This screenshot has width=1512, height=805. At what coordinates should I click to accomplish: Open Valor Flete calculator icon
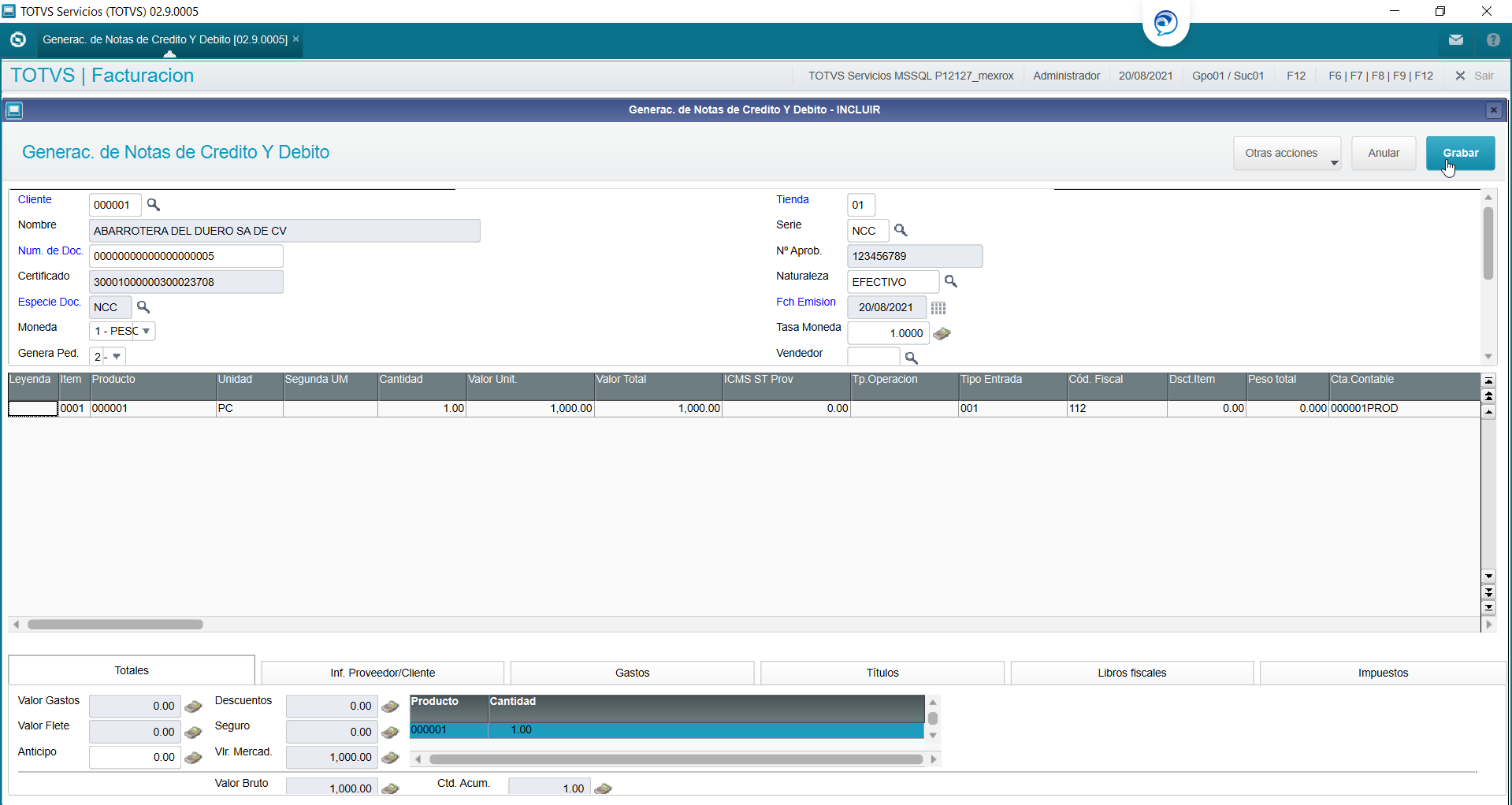tap(193, 733)
